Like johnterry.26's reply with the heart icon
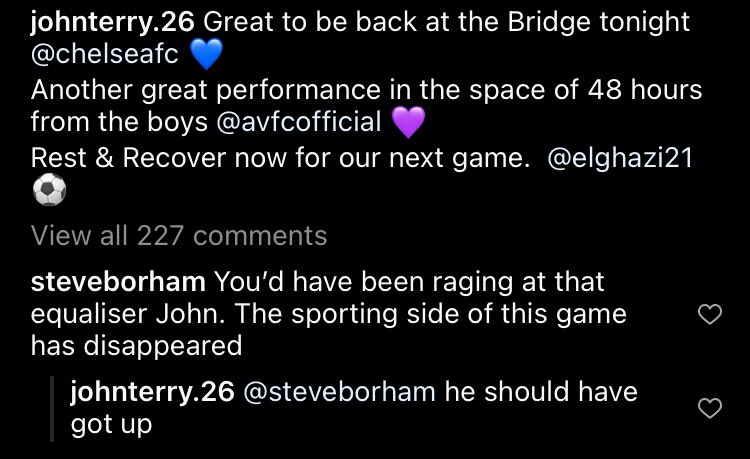 coord(710,408)
